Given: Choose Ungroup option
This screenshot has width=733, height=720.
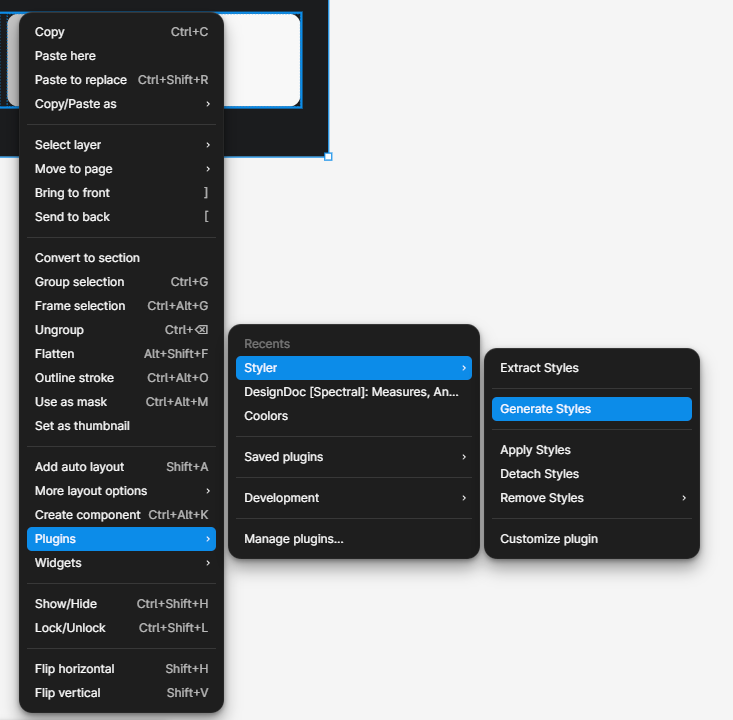Looking at the screenshot, I should pyautogui.click(x=121, y=330).
